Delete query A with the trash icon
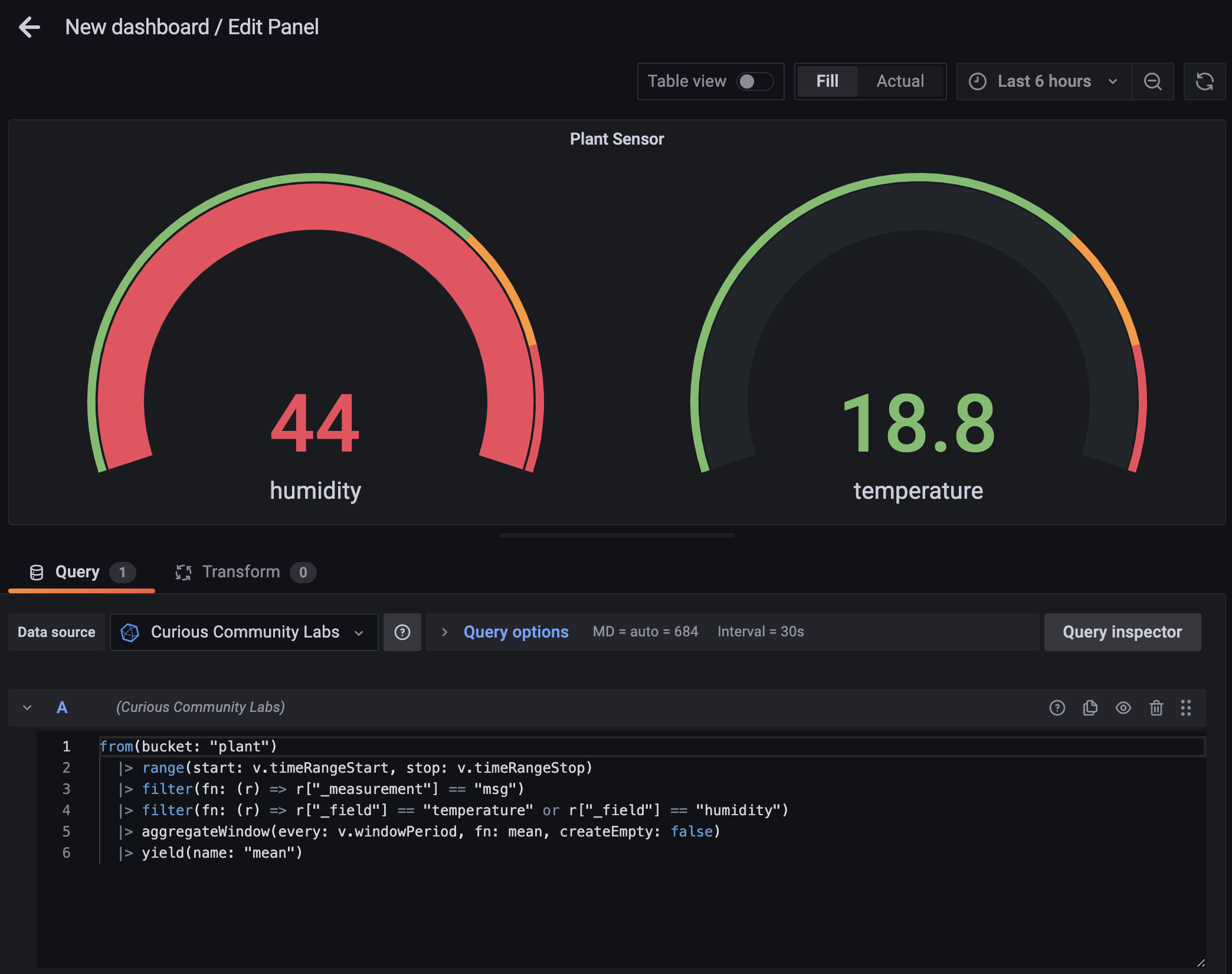The width and height of the screenshot is (1232, 974). point(1156,707)
